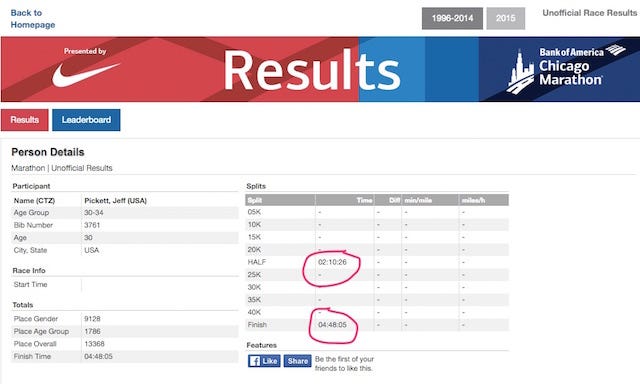The image size is (640, 384).
Task: Switch to the Leaderboard tab
Action: (x=86, y=120)
